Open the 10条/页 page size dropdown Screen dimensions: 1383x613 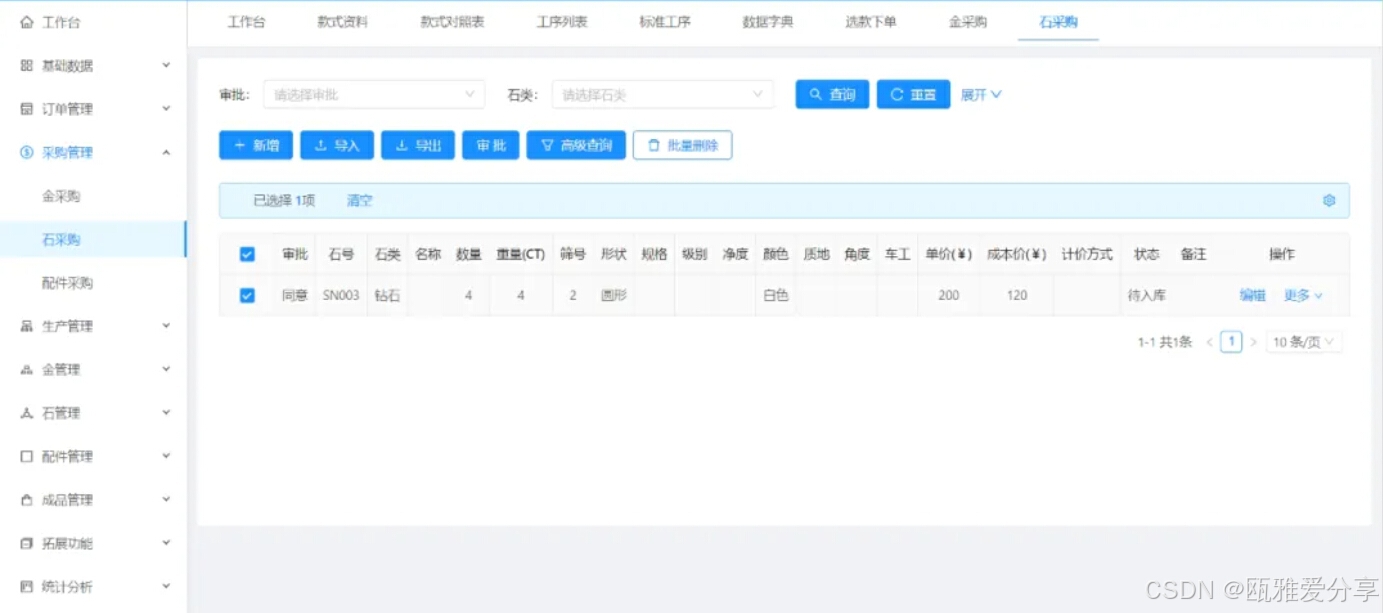coord(1304,342)
